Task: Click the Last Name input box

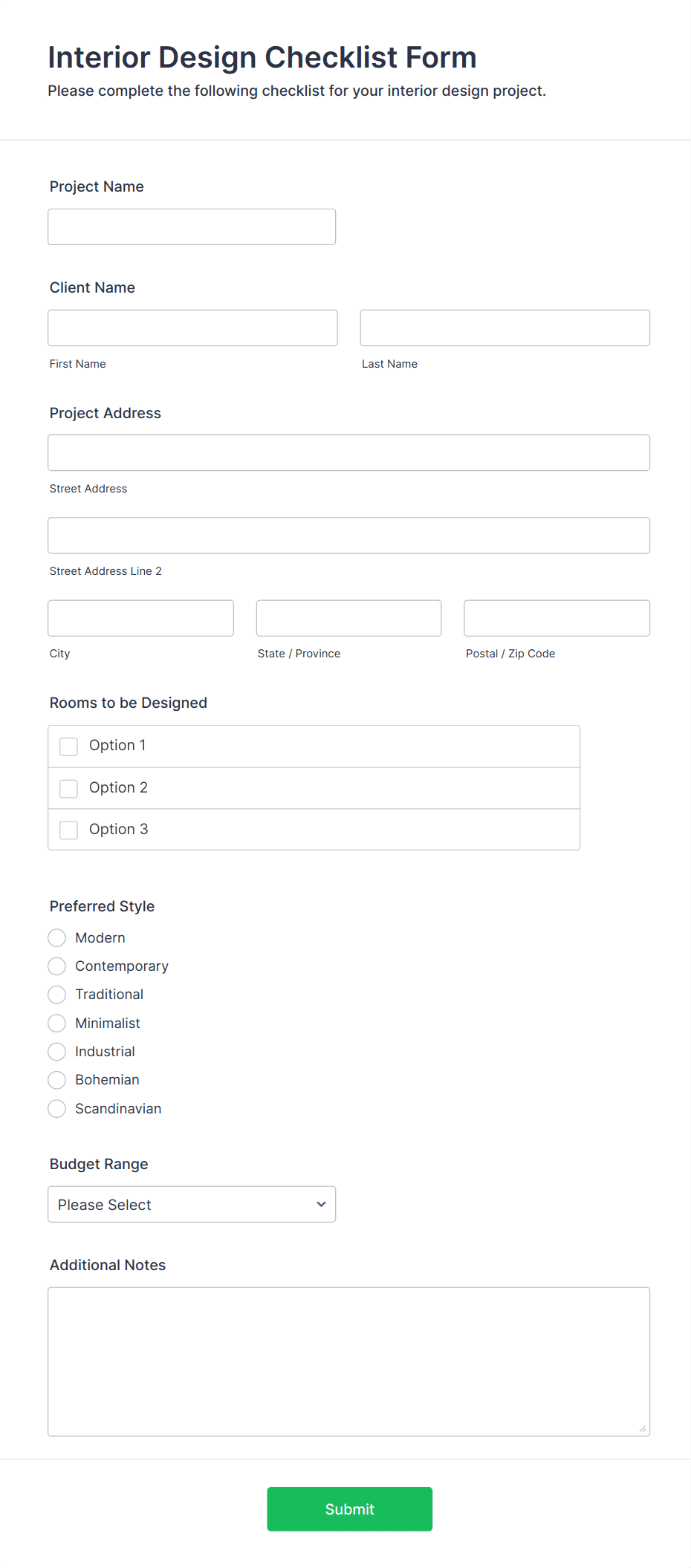Action: coord(505,328)
